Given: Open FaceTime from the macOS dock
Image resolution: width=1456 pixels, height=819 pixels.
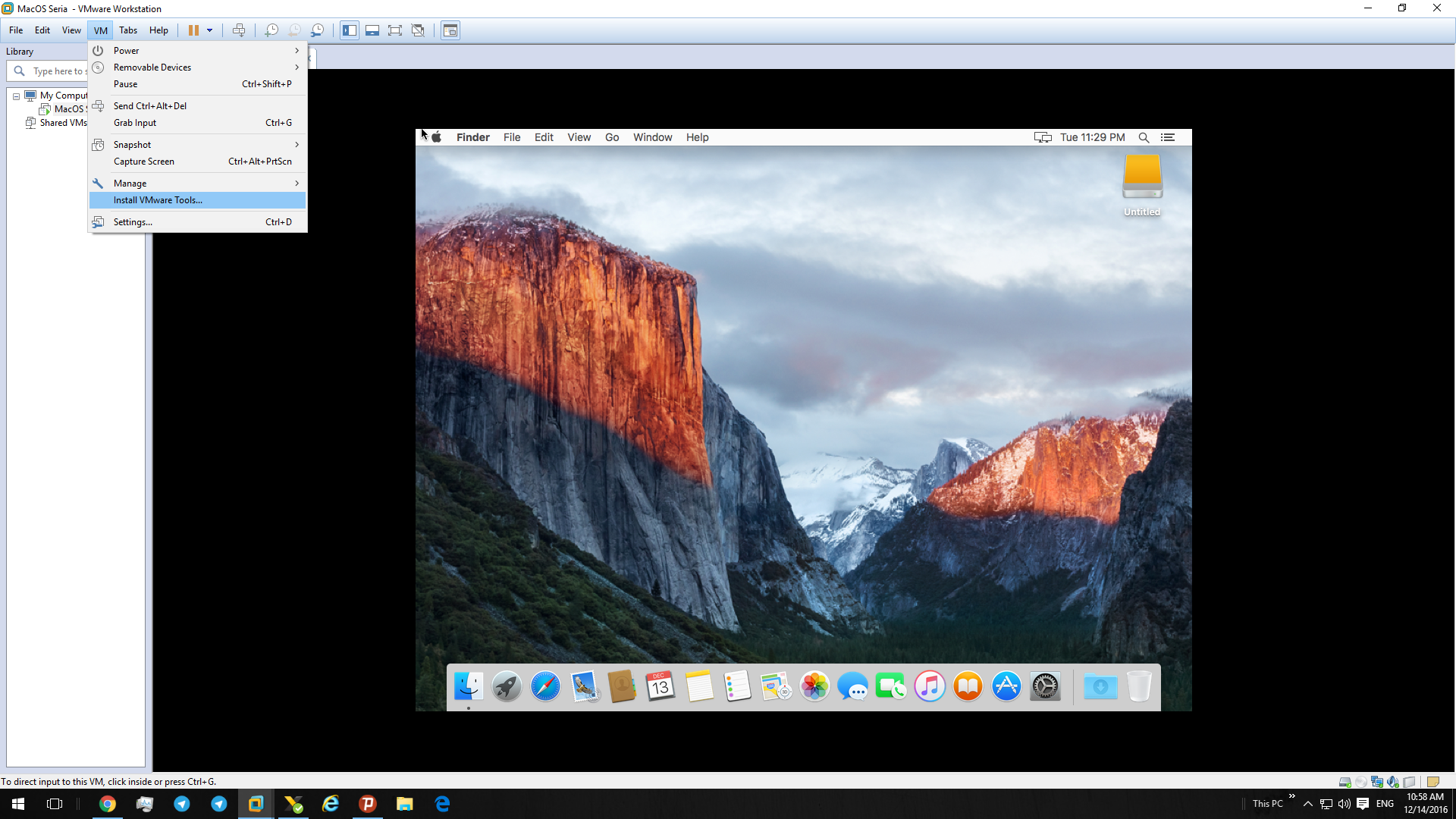Looking at the screenshot, I should (891, 687).
